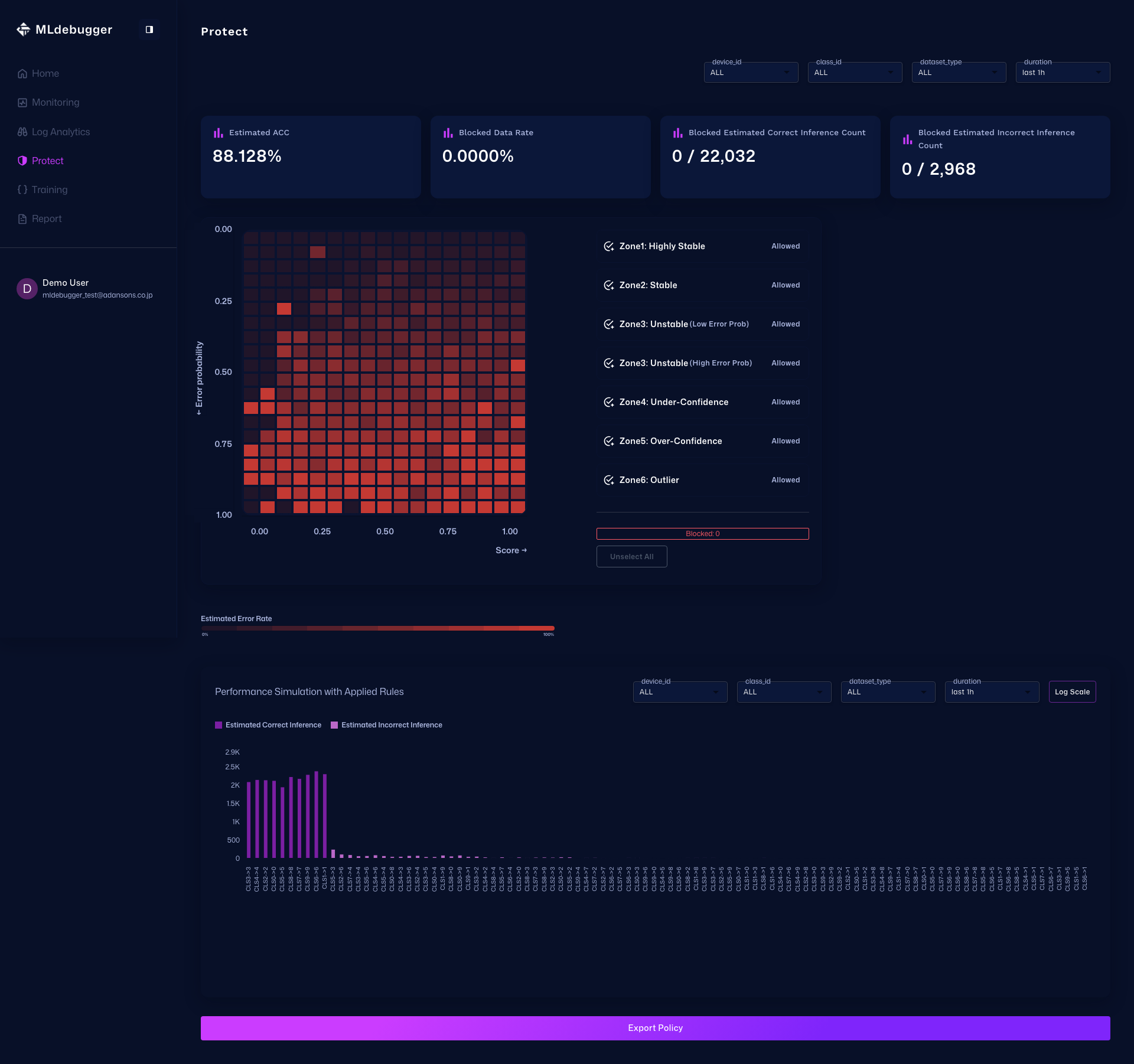This screenshot has width=1134, height=1064.
Task: Click the Protect shield icon
Action: click(22, 161)
